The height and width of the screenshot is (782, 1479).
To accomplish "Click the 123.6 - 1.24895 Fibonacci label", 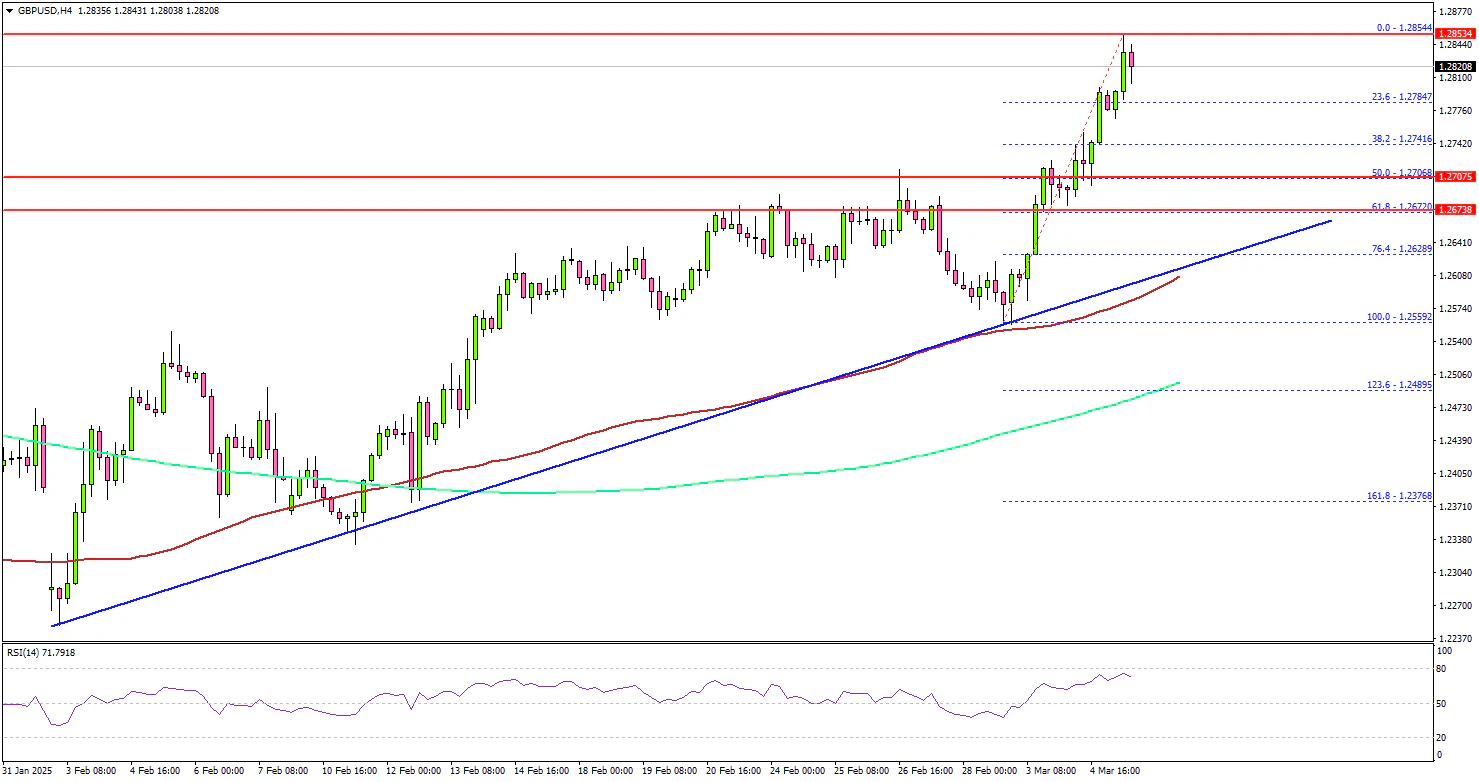I will [x=1400, y=385].
